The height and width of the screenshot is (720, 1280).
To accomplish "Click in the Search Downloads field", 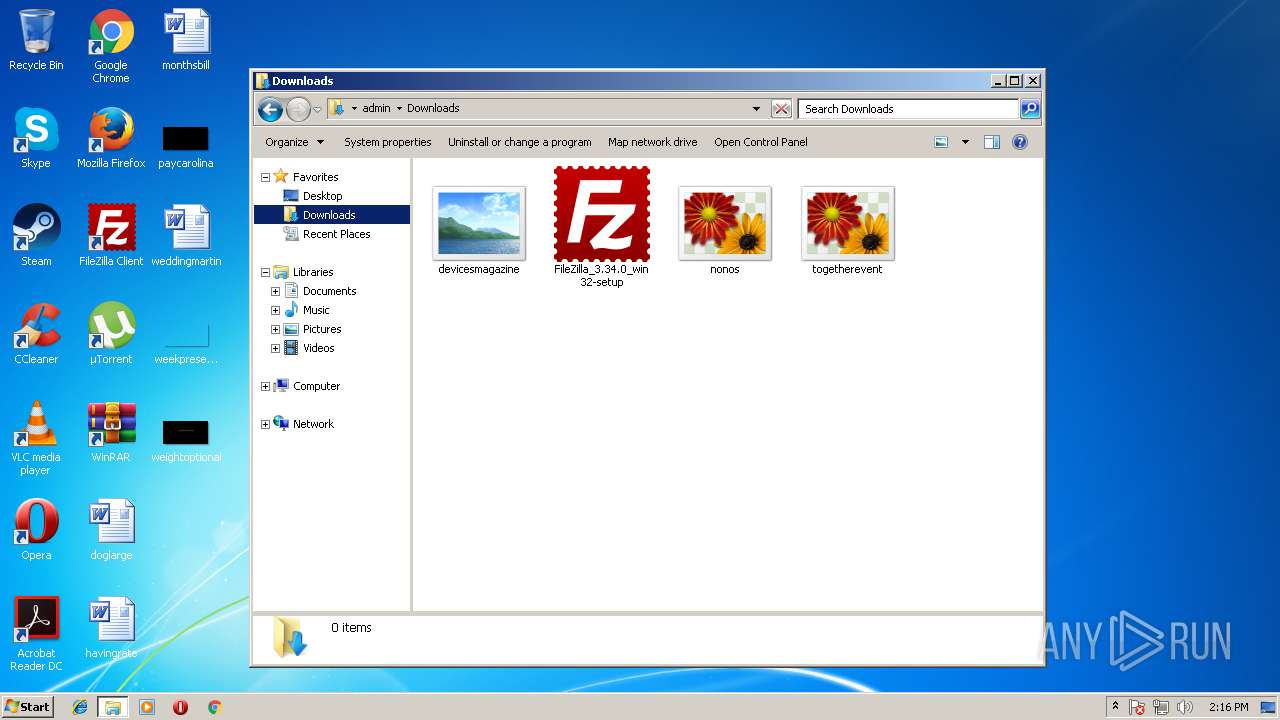I will pyautogui.click(x=908, y=109).
